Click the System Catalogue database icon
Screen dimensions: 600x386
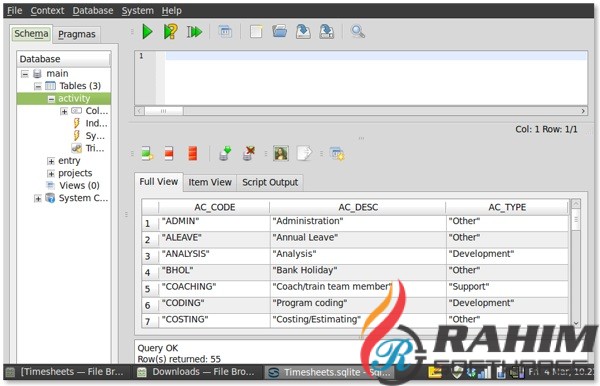(50, 198)
